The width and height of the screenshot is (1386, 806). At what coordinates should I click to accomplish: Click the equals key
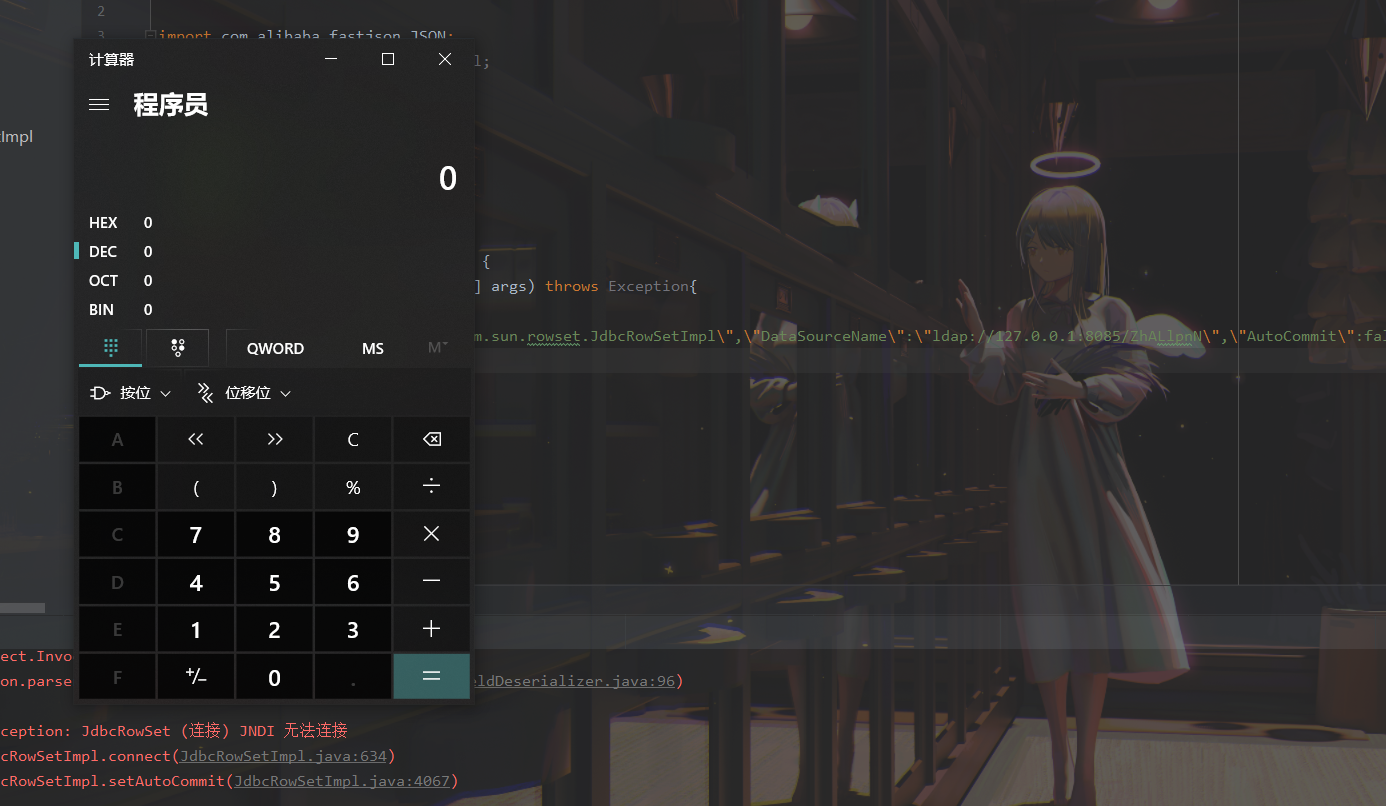432,677
